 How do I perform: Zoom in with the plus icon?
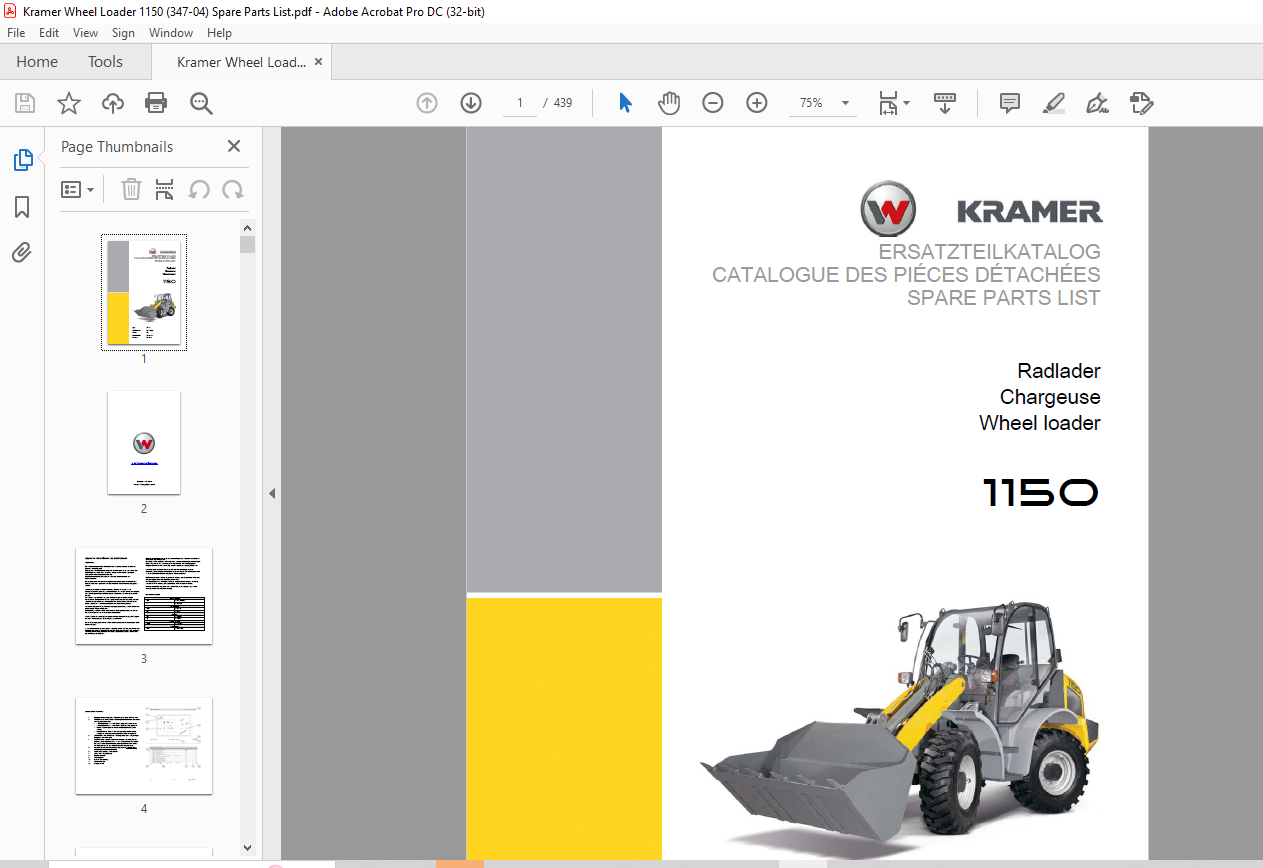pyautogui.click(x=757, y=103)
